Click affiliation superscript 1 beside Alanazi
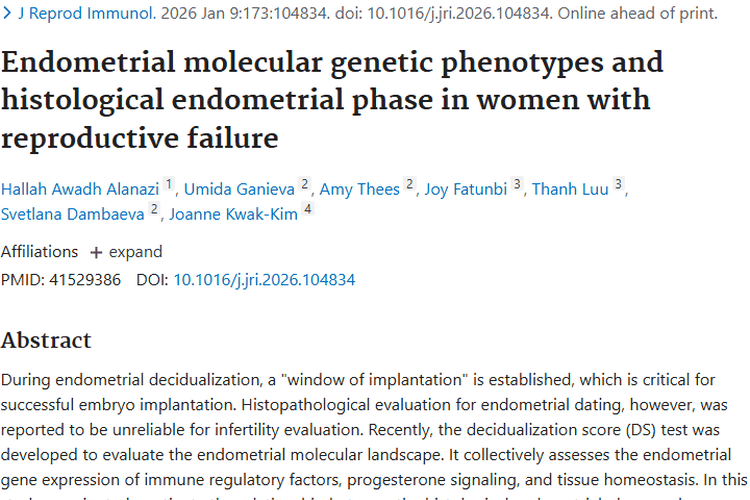Screen dimensions: 750x500 169,185
